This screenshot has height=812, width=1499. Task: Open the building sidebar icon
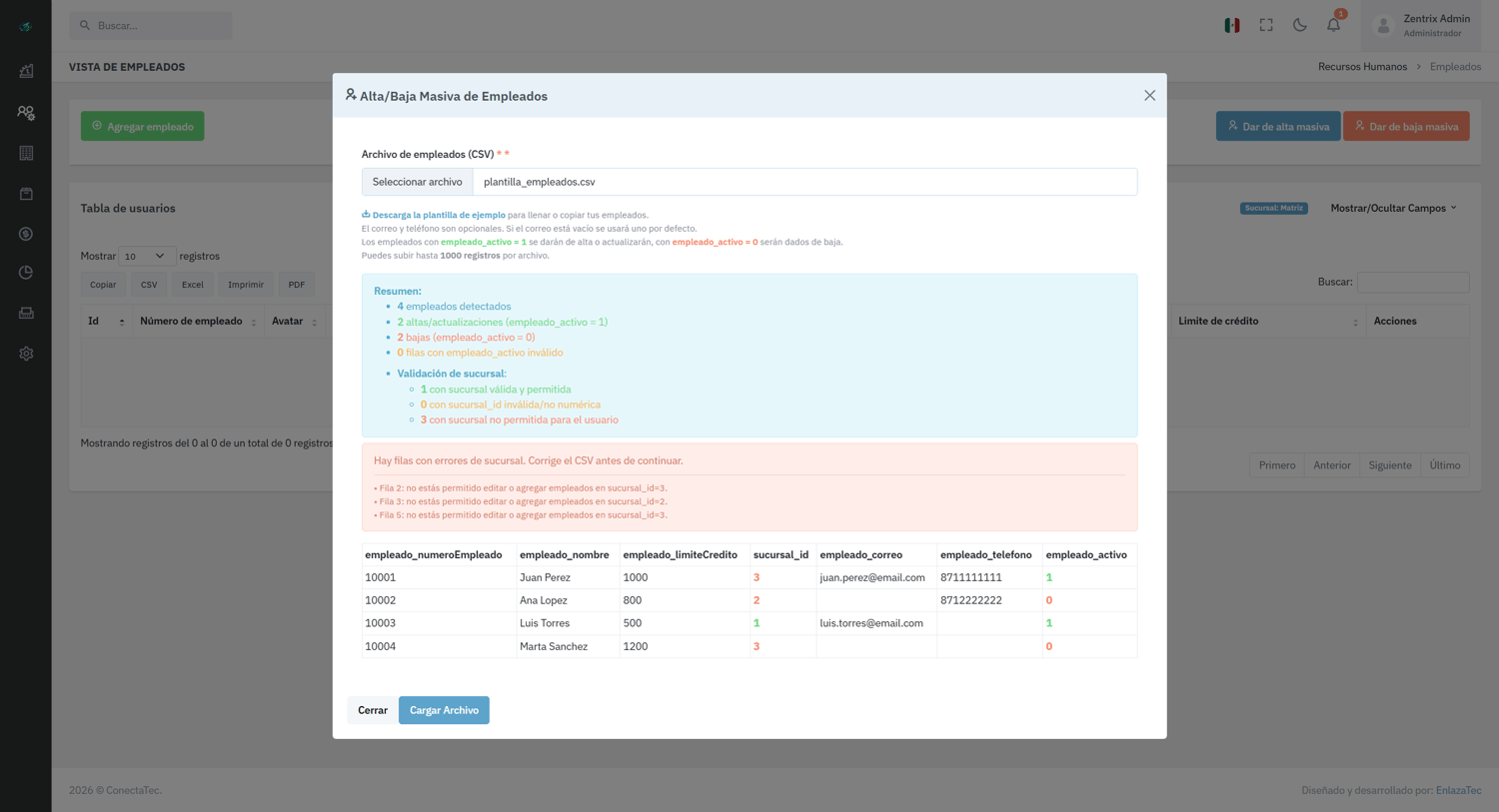[x=26, y=153]
